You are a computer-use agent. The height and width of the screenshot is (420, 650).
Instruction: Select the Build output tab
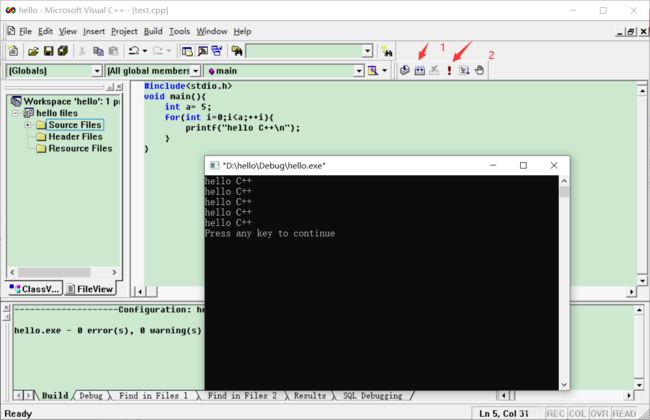[x=55, y=396]
